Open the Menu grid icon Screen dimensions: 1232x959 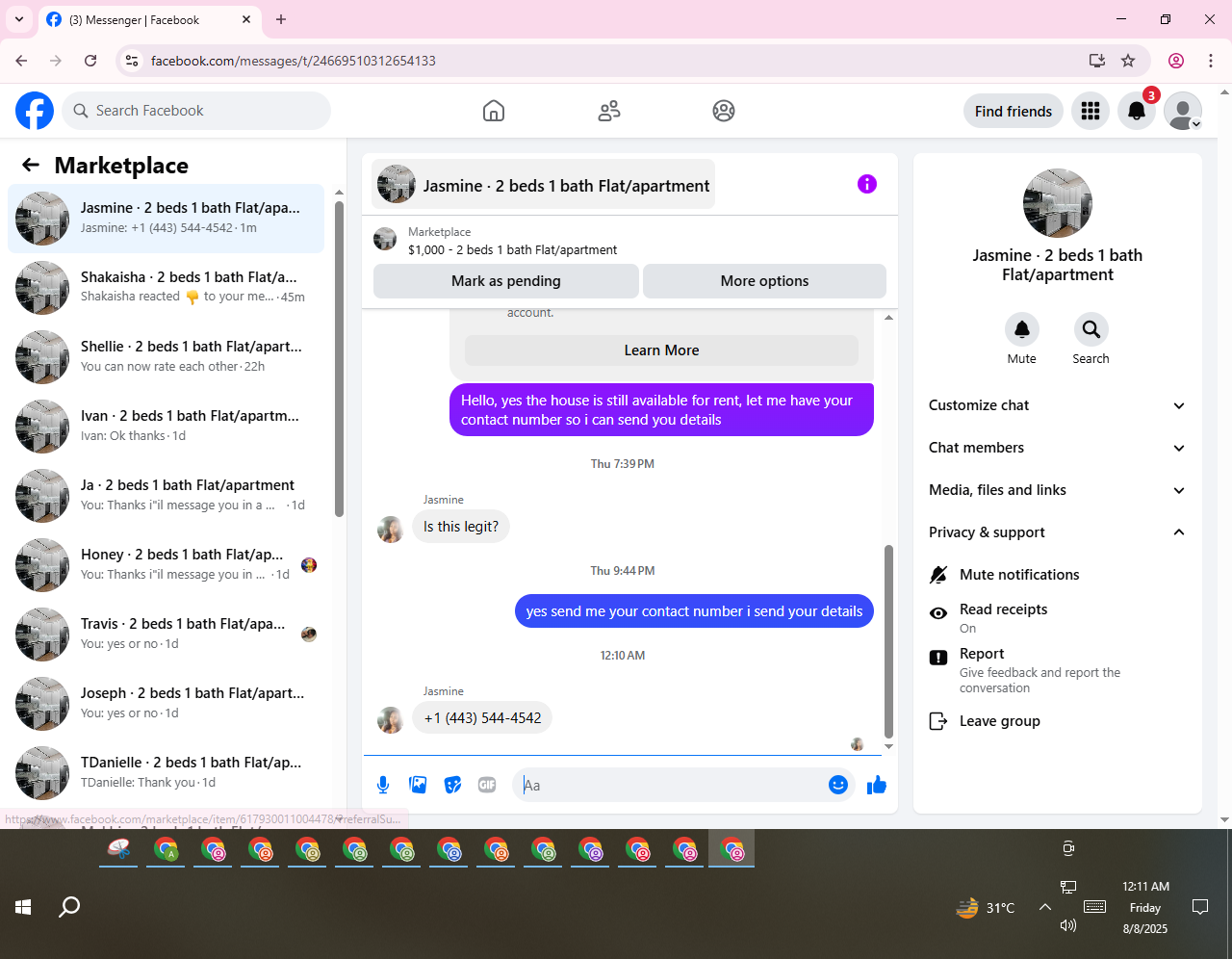(1091, 111)
